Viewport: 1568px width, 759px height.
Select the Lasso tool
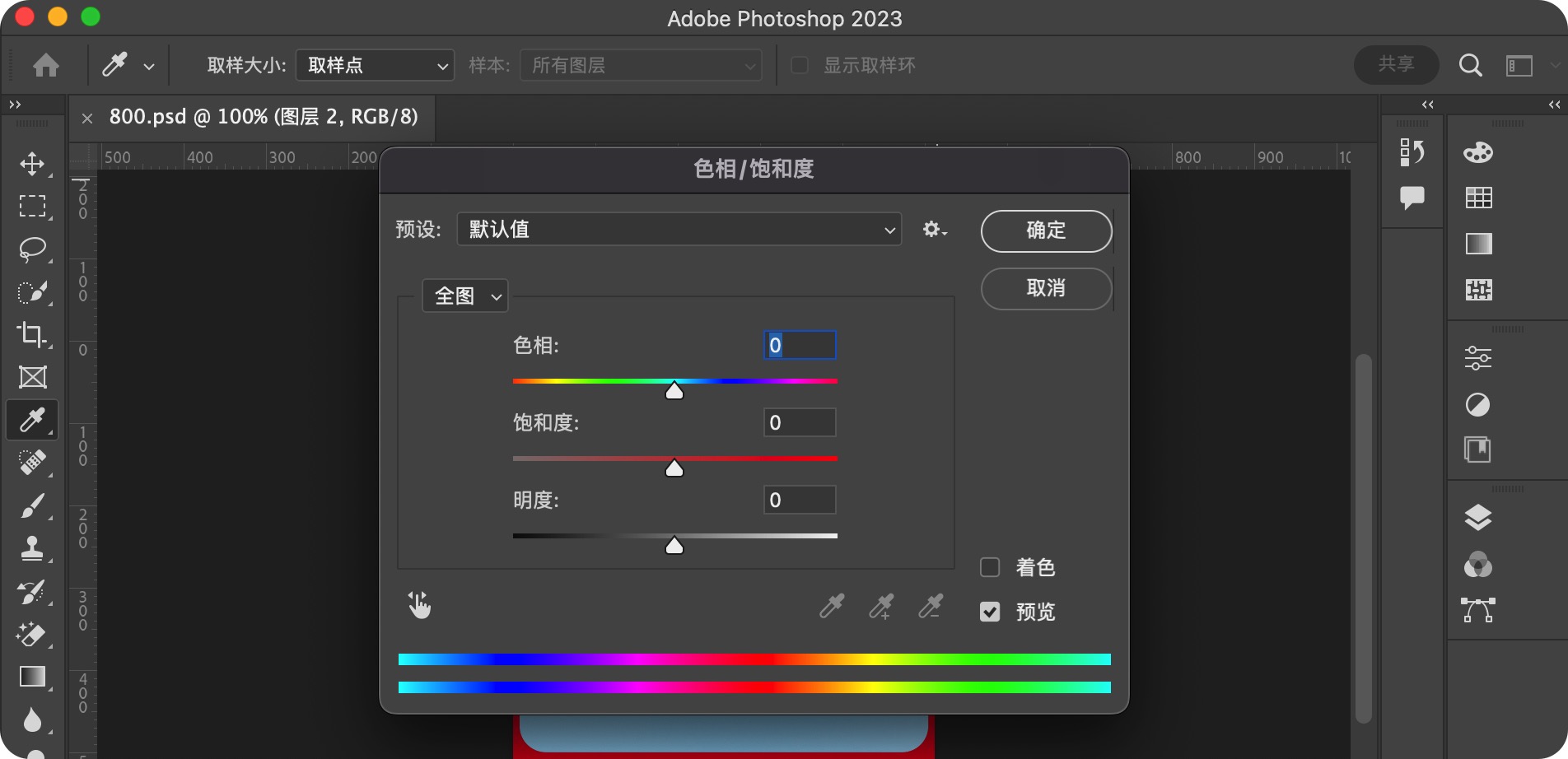point(32,249)
